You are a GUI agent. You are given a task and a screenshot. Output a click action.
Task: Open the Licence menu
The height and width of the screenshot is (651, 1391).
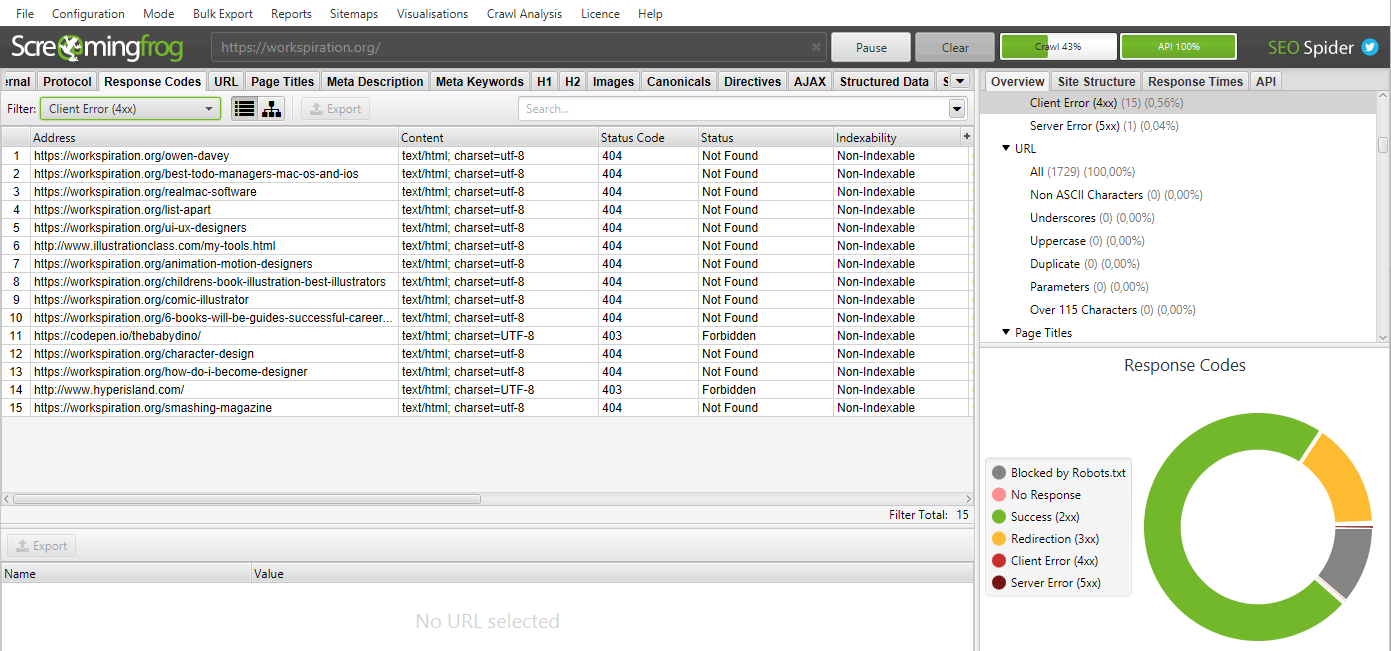click(x=600, y=14)
